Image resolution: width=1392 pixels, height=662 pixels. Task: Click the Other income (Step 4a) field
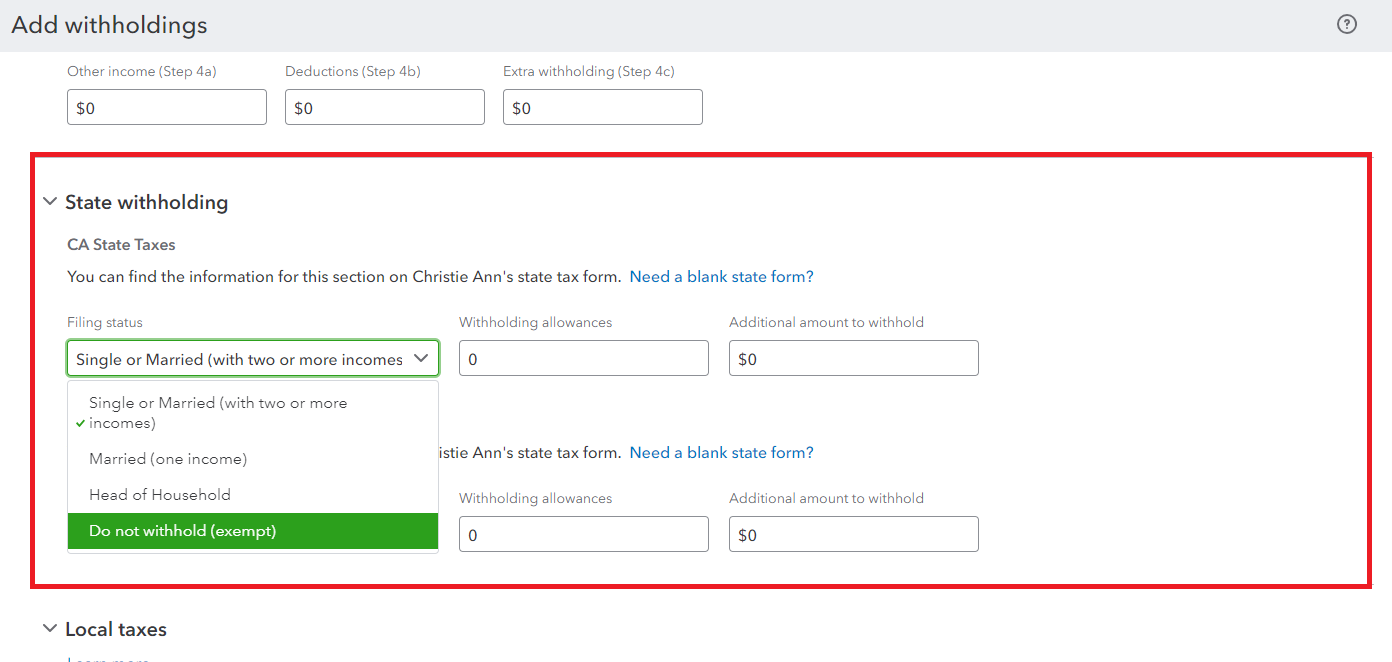(167, 108)
